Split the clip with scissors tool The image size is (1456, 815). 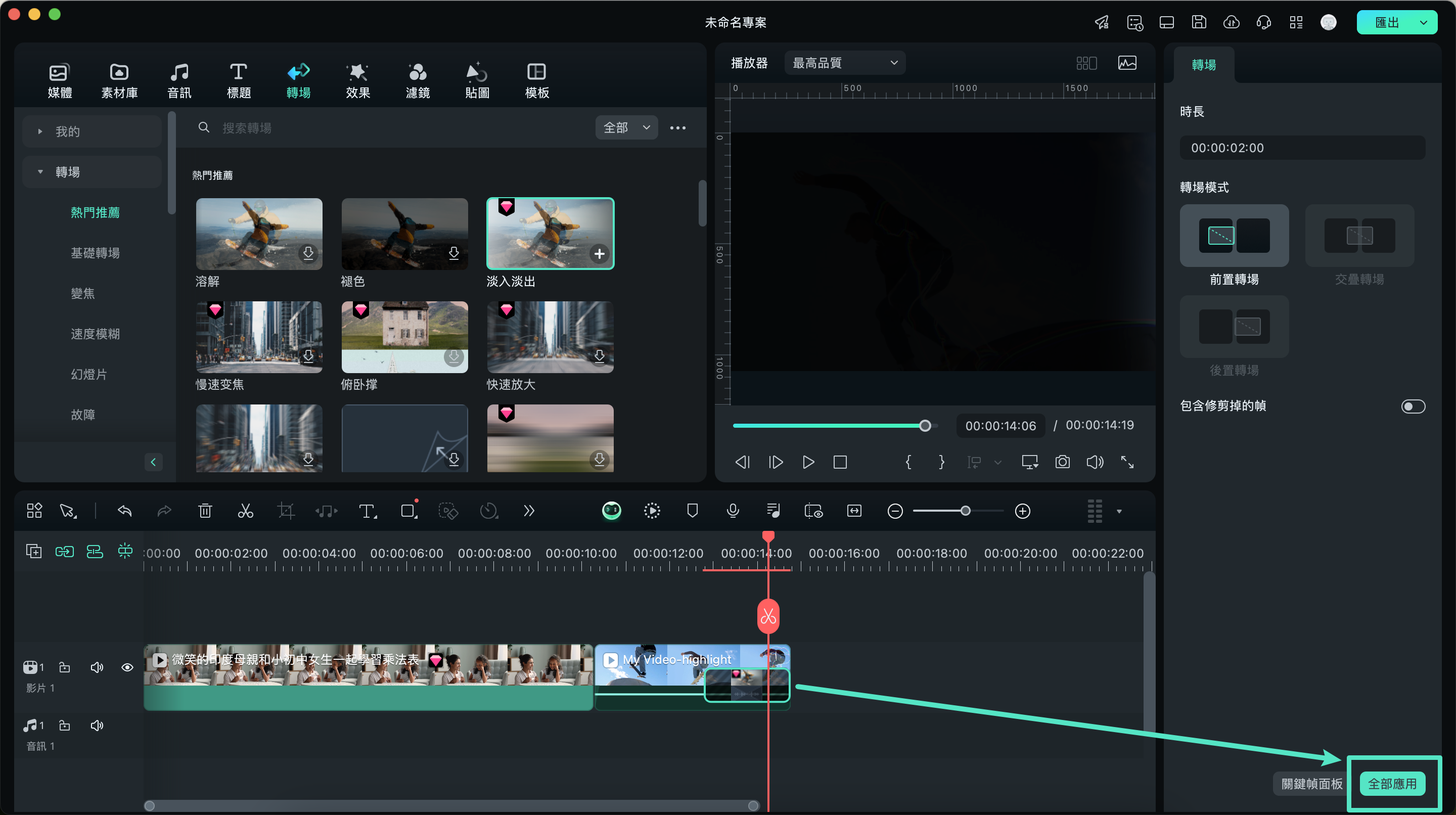click(245, 511)
